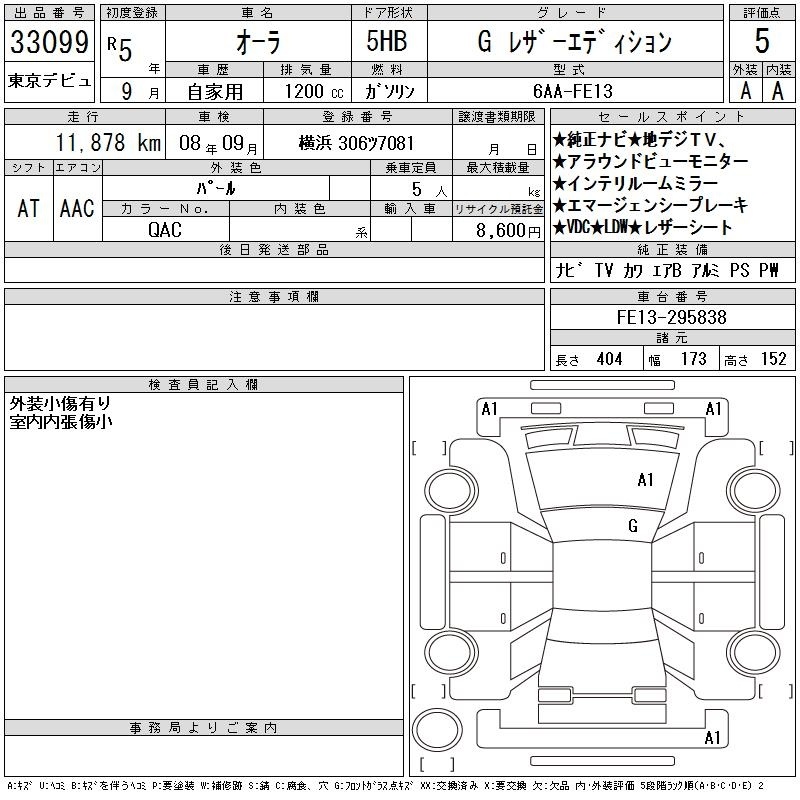This screenshot has width=800, height=800.
Task: Click the セールスポイント header
Action: coord(672,117)
